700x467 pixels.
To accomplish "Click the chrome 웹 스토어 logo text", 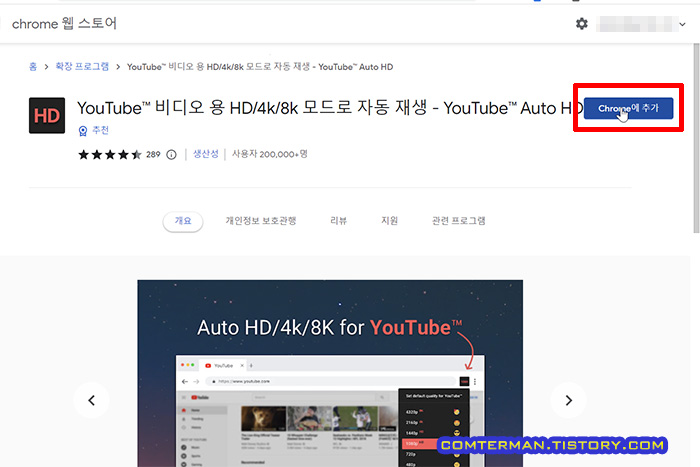I will [x=64, y=23].
